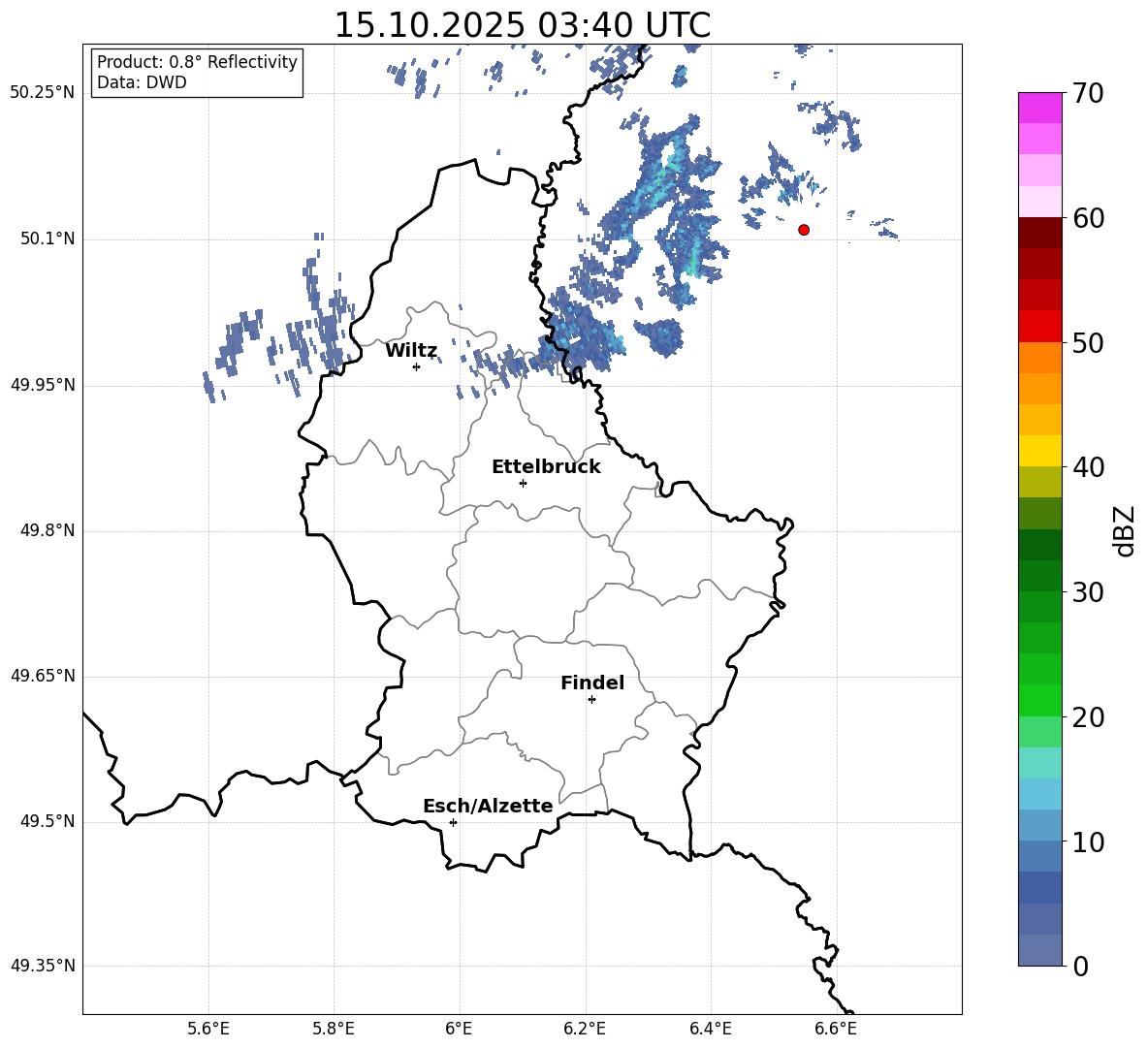The width and height of the screenshot is (1148, 1048).
Task: Click the red station marker dot
Action: tap(804, 230)
